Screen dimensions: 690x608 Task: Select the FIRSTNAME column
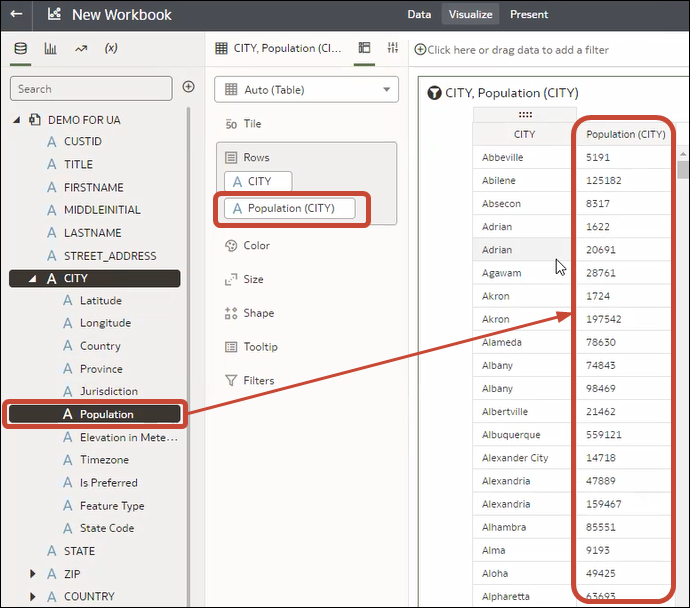[x=94, y=187]
